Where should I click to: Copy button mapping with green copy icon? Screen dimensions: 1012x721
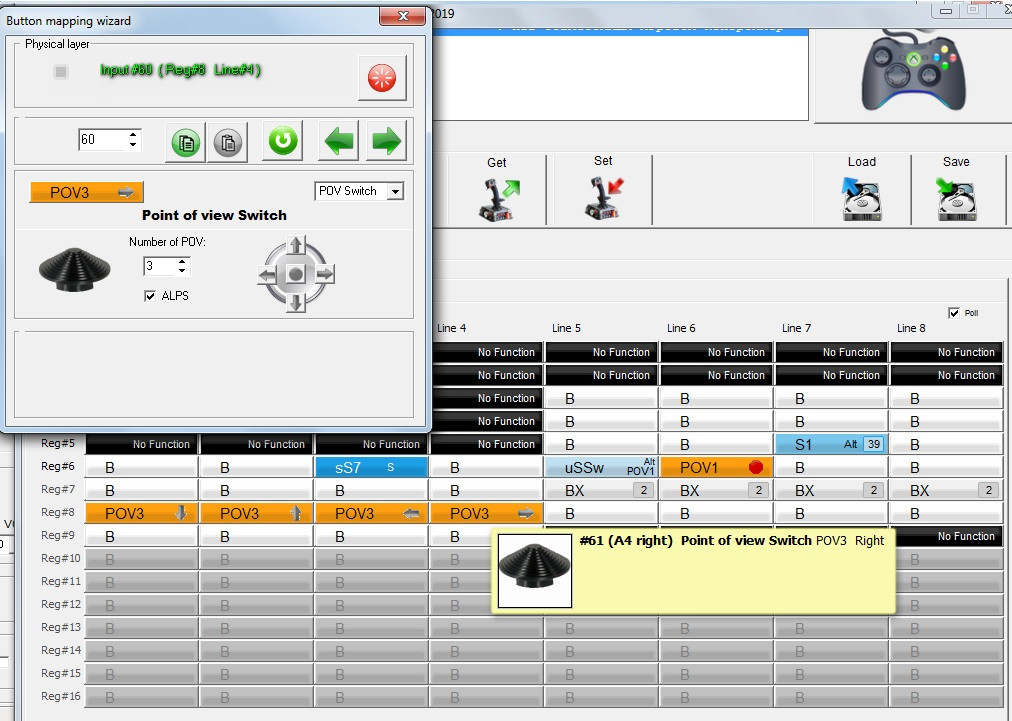186,142
